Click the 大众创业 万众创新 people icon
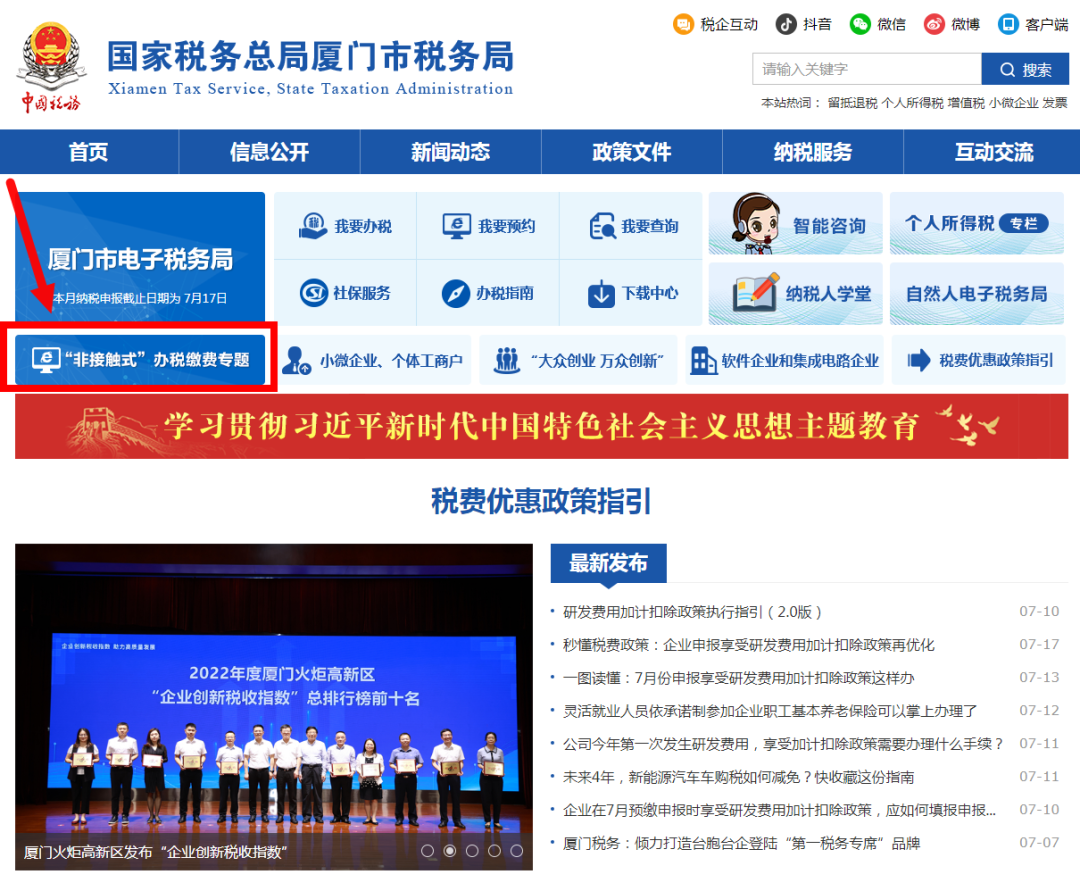 507,360
